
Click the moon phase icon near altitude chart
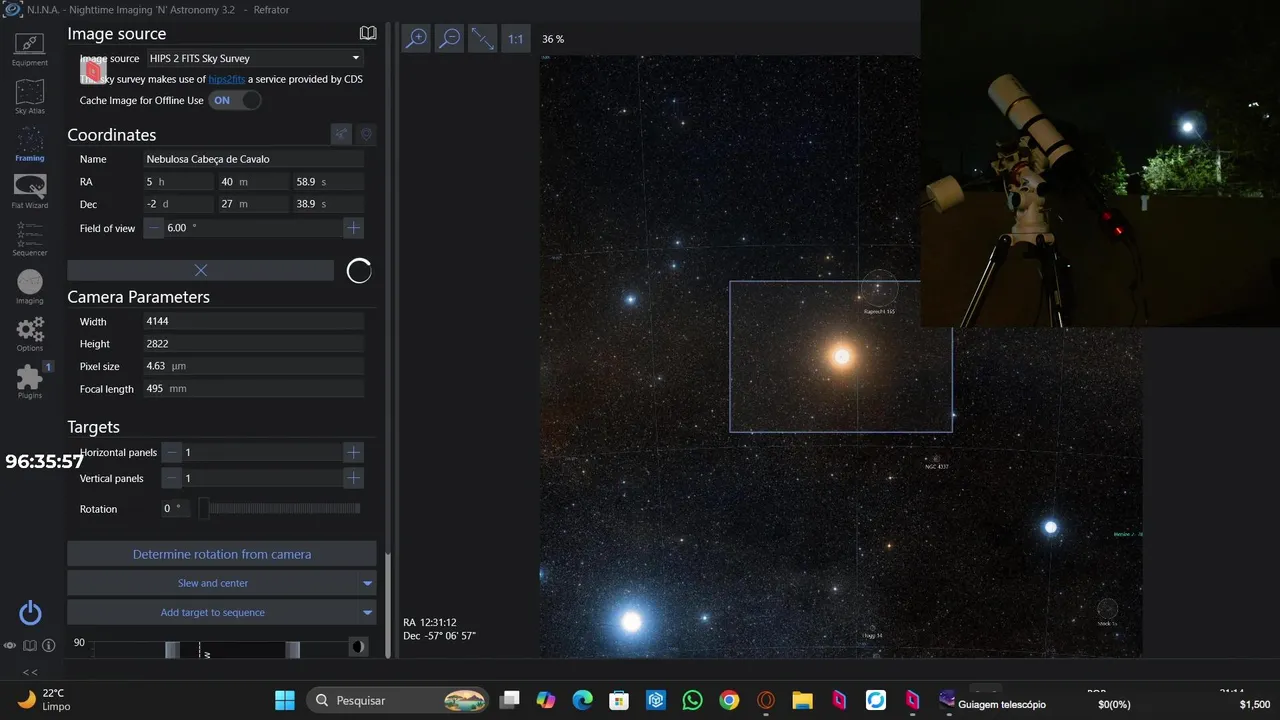coord(358,647)
